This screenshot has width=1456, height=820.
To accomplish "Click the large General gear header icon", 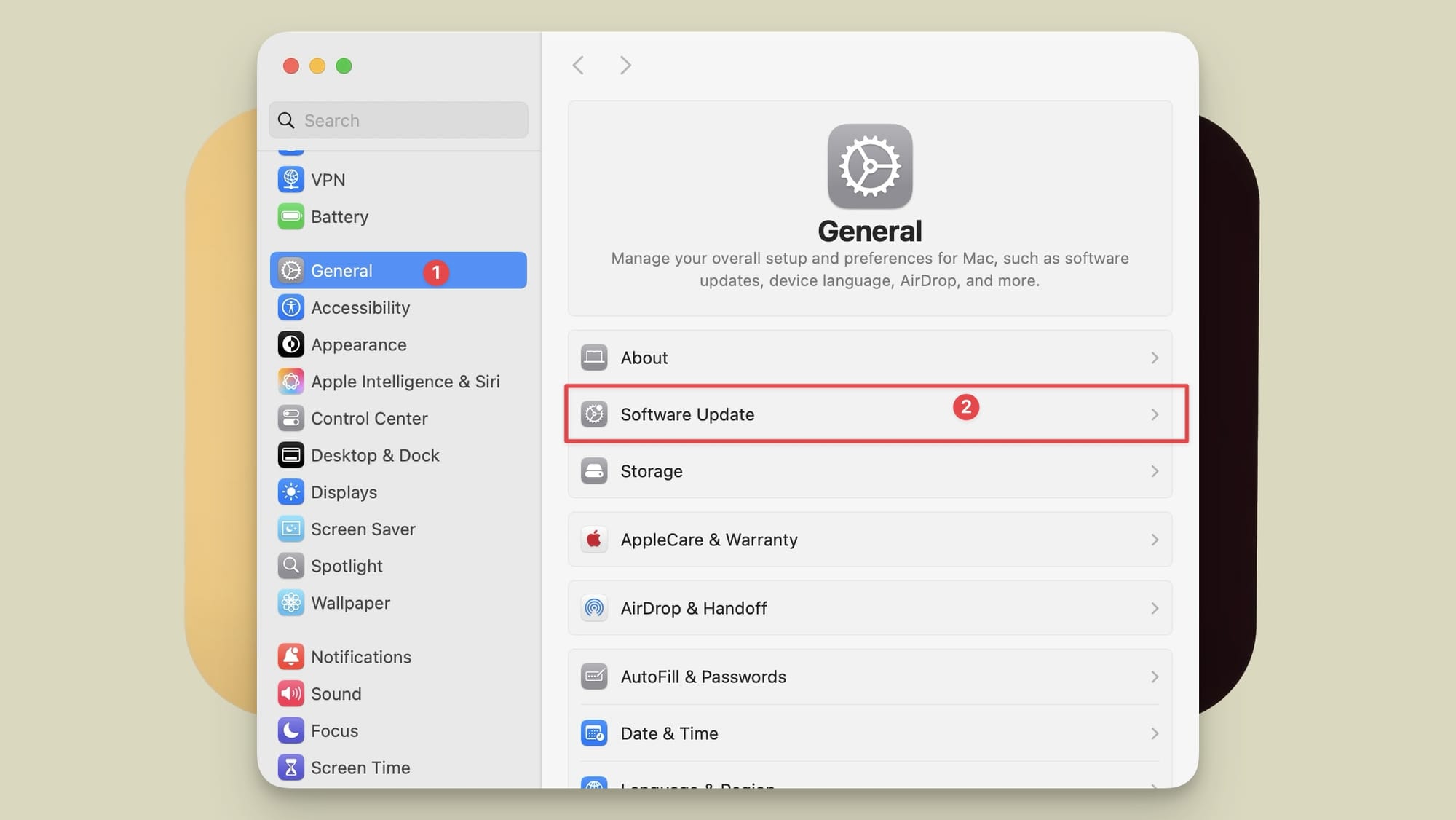I will coord(870,166).
